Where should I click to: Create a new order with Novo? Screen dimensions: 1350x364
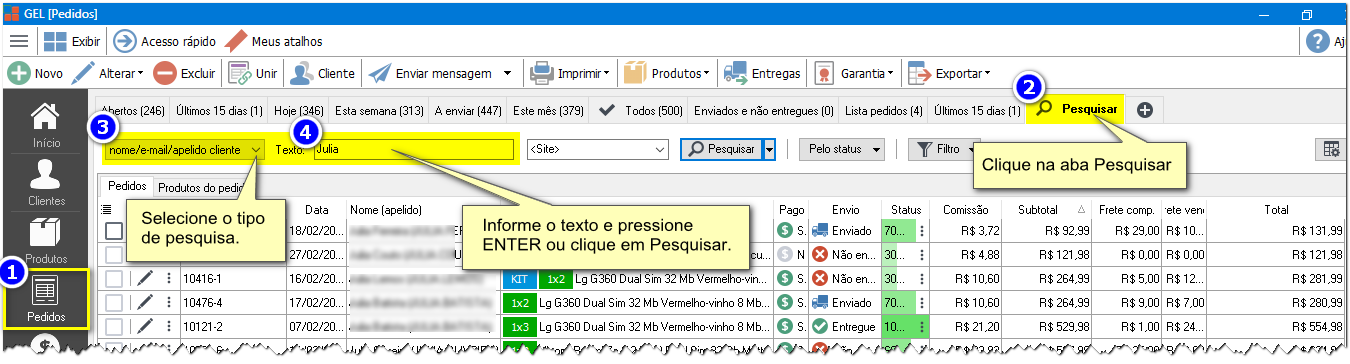(x=18, y=73)
